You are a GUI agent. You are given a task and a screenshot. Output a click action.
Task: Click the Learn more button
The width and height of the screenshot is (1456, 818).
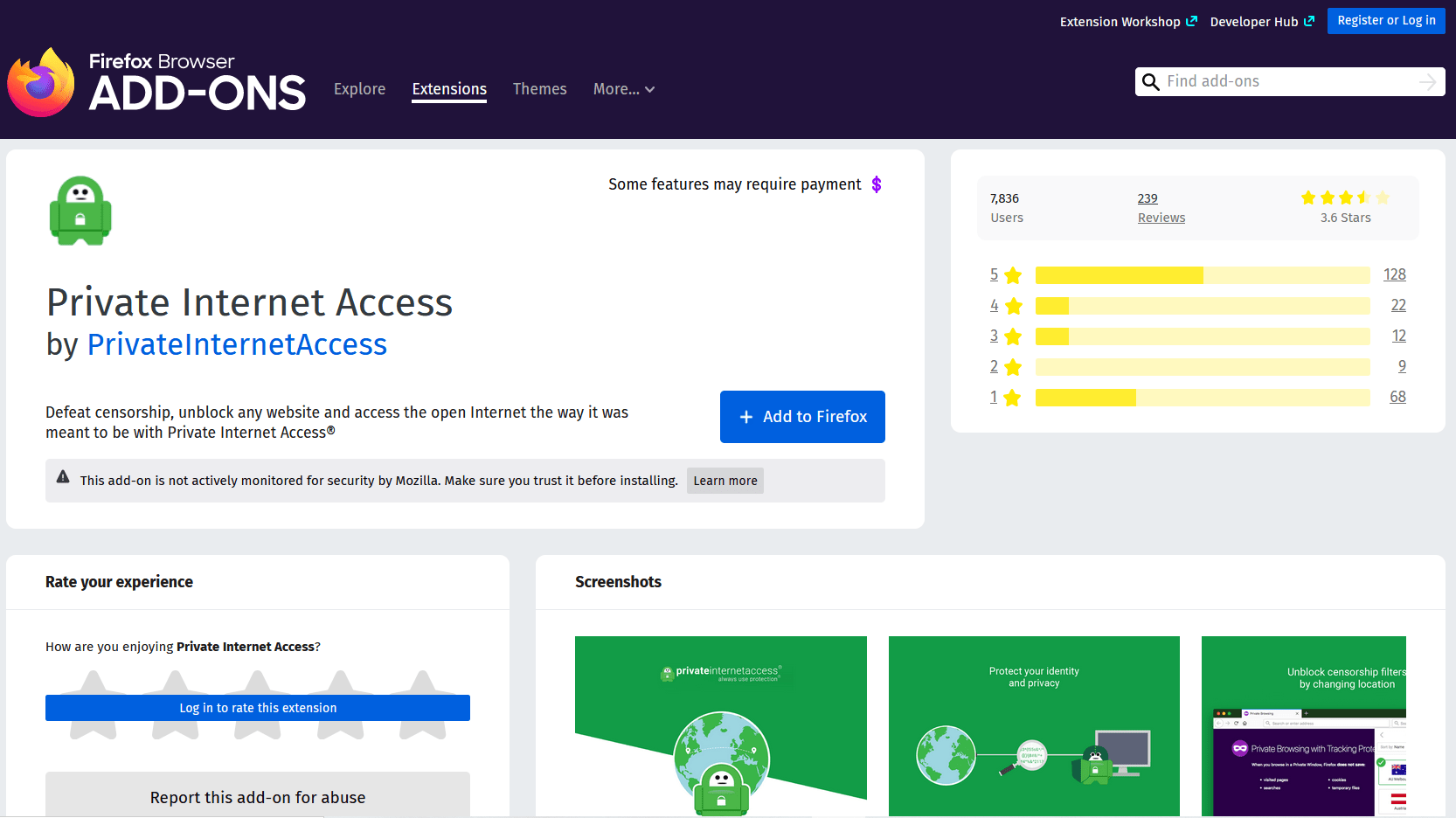tap(725, 481)
